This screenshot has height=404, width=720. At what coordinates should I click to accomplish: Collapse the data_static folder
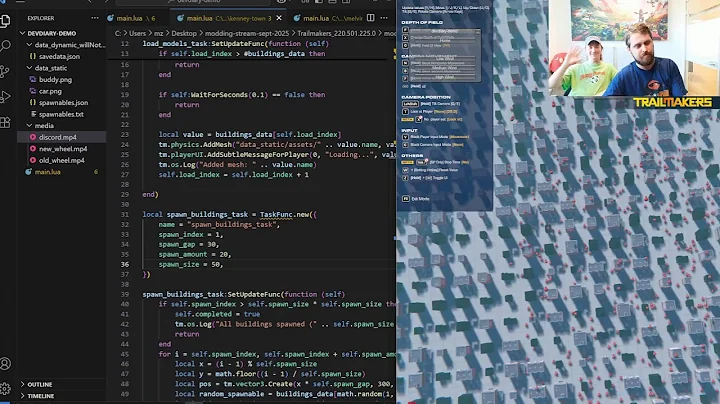pos(29,67)
